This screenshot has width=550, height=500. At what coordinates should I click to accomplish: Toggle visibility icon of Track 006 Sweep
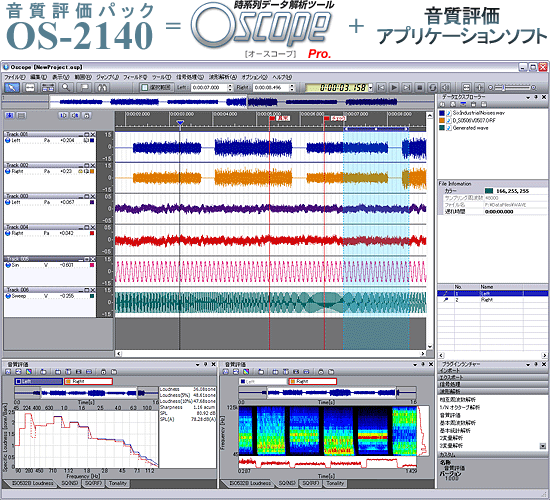8,296
